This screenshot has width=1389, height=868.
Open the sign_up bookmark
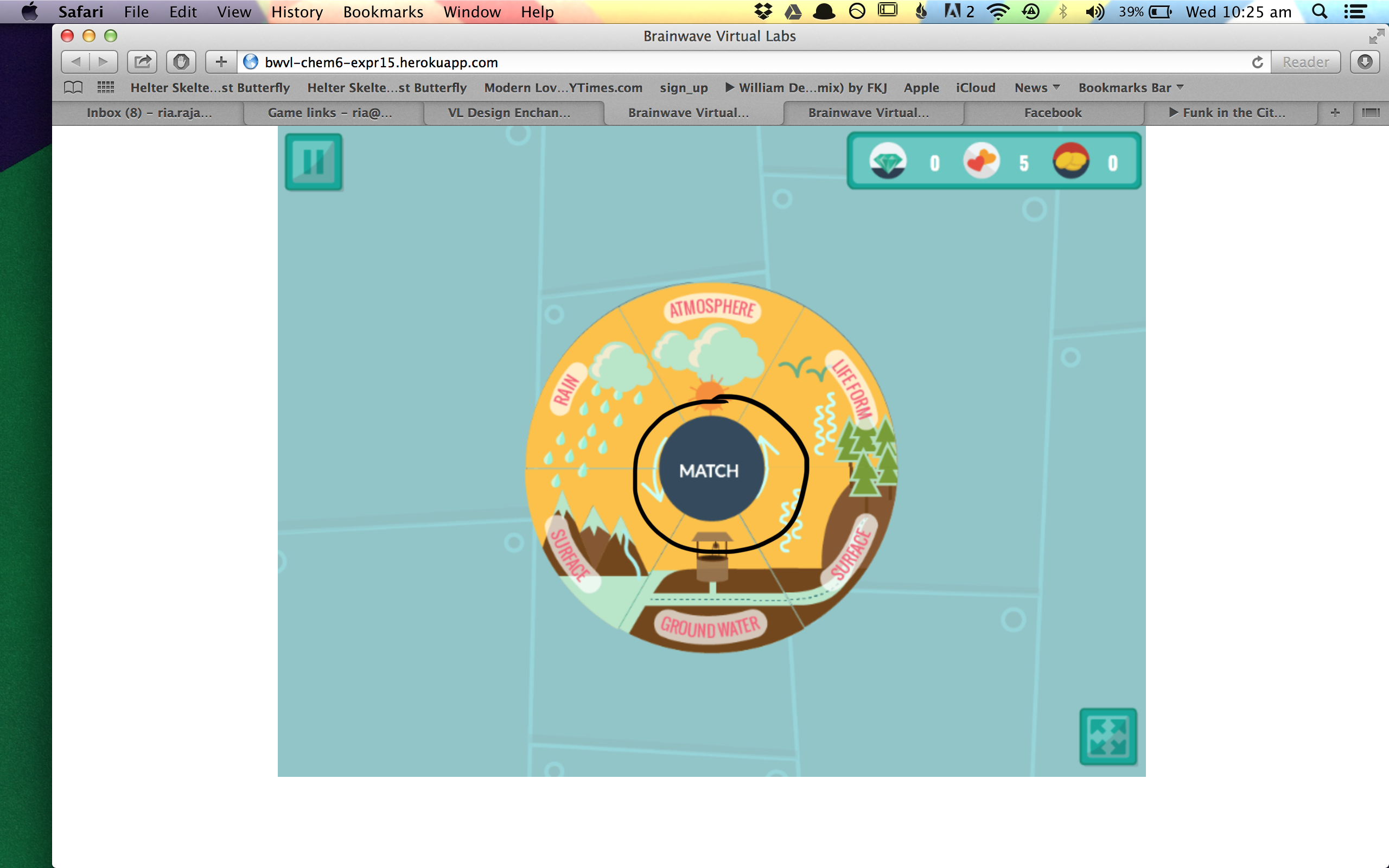tap(684, 88)
